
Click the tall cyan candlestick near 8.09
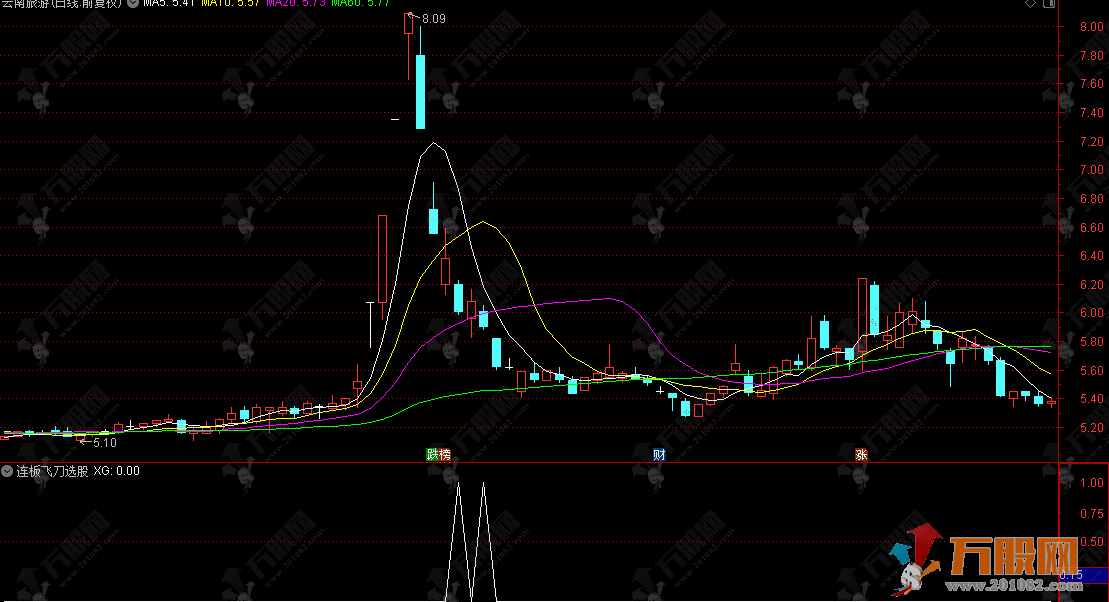click(420, 92)
